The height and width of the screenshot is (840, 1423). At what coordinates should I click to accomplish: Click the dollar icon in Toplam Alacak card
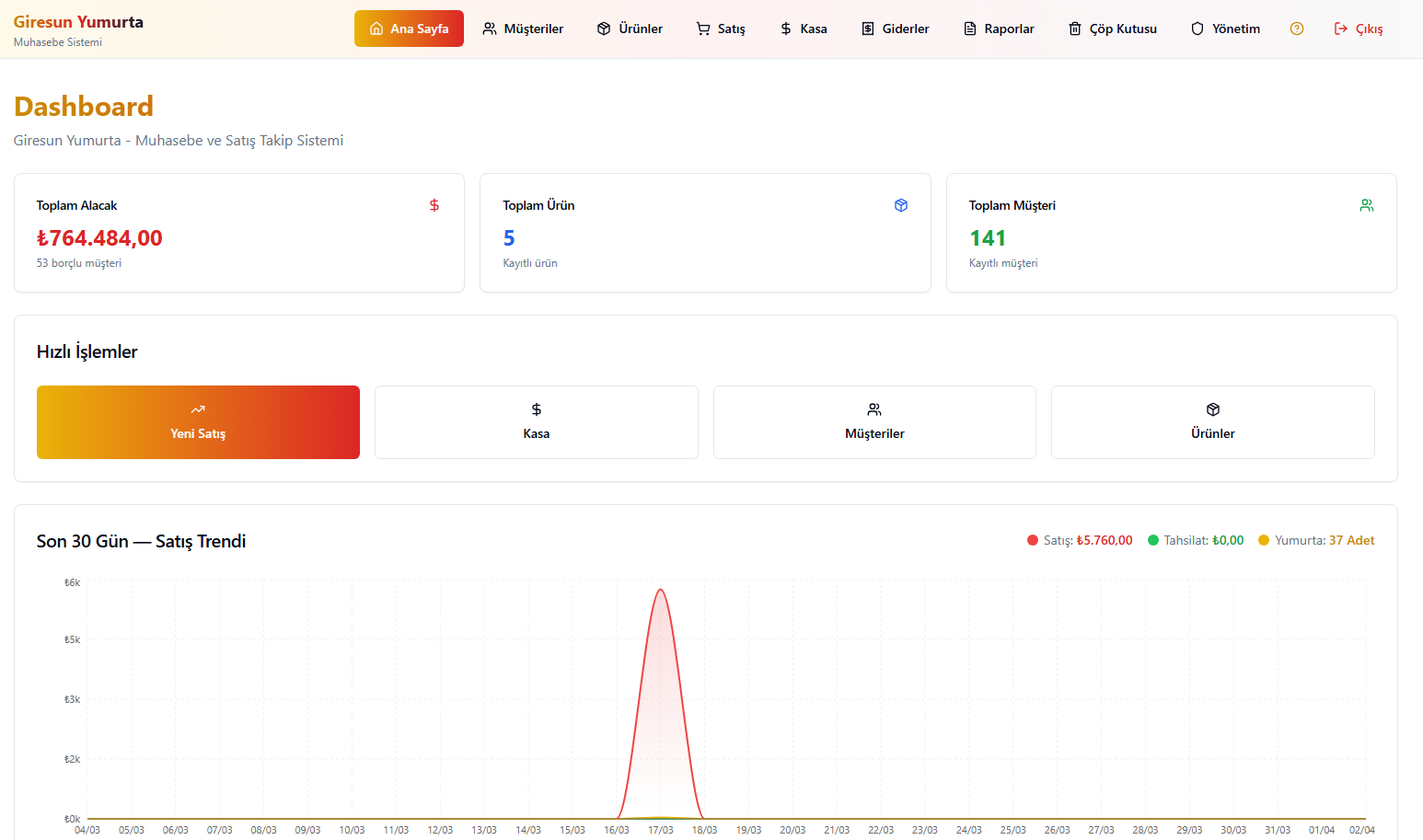coord(434,205)
